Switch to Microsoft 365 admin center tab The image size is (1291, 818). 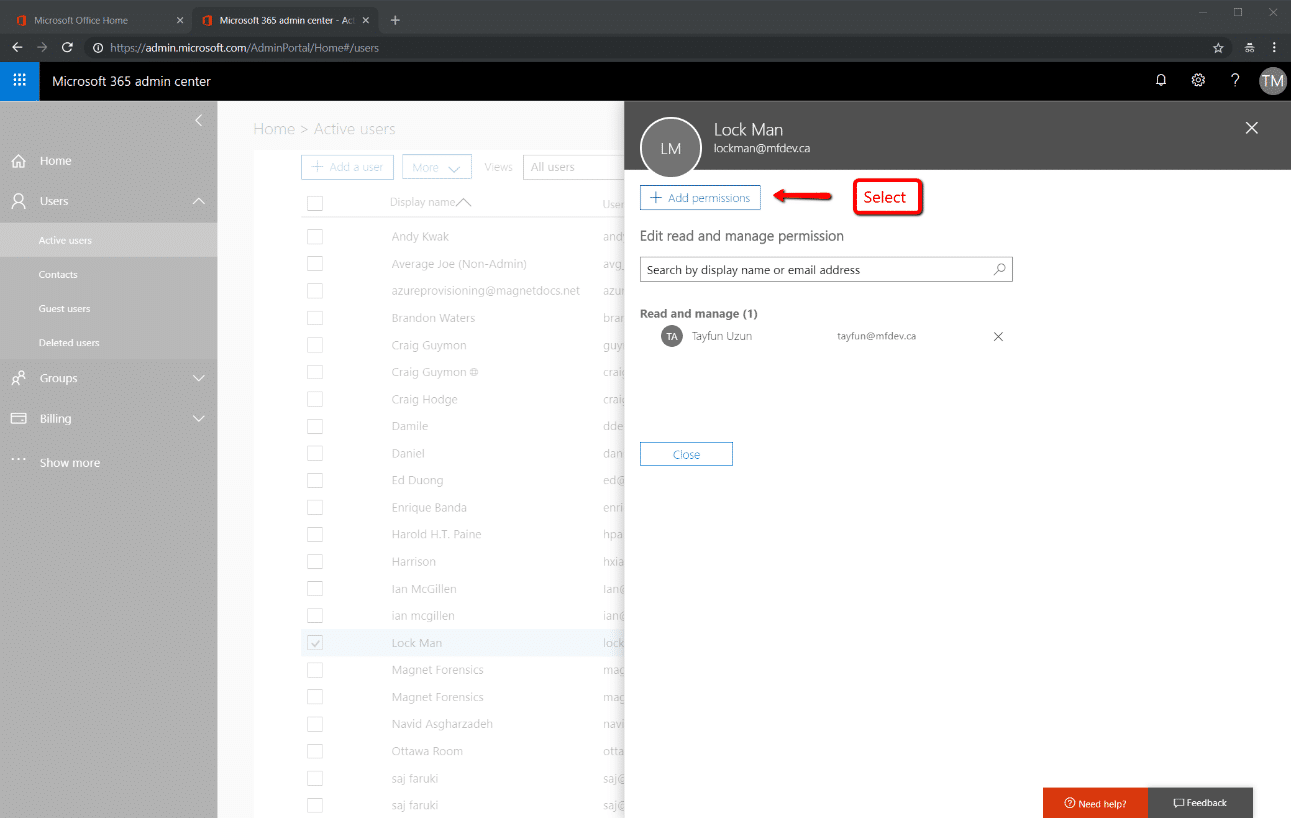(x=285, y=20)
